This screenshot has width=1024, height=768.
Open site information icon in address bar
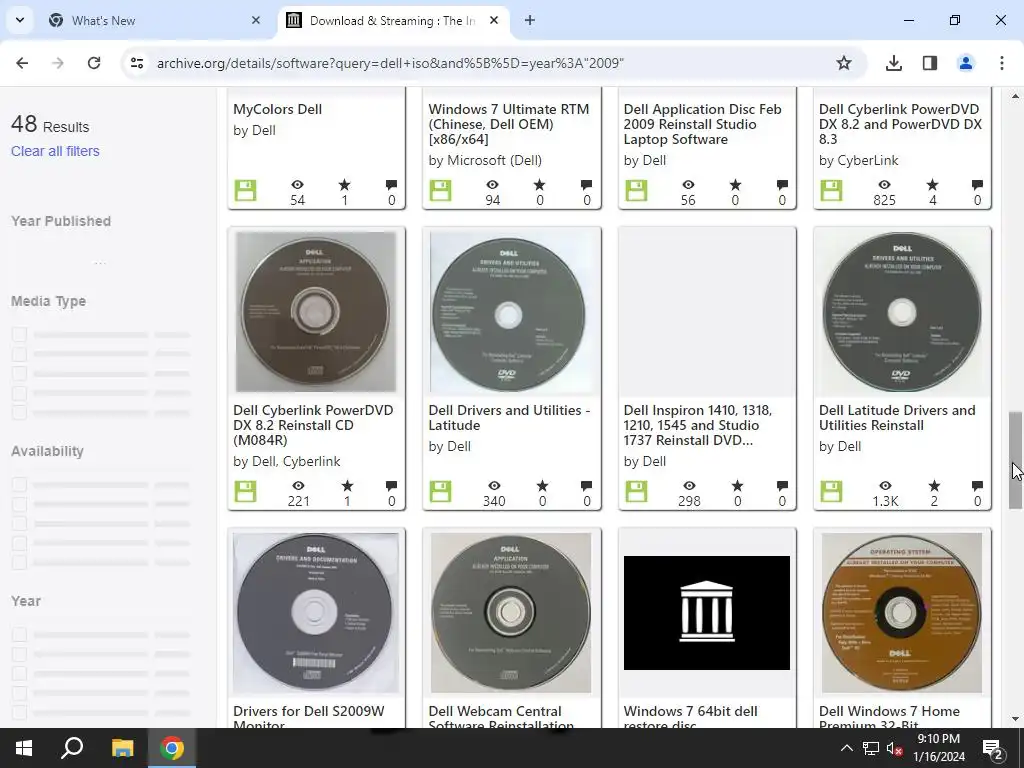point(137,63)
